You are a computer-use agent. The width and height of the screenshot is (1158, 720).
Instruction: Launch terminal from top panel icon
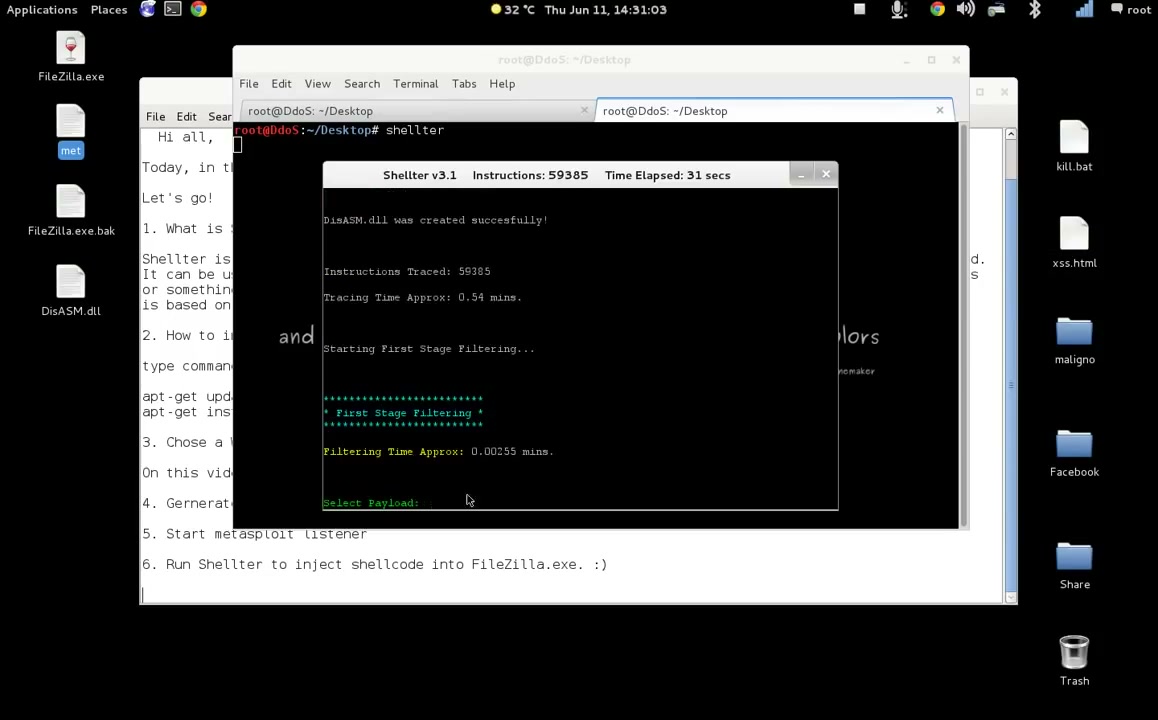pyautogui.click(x=173, y=10)
